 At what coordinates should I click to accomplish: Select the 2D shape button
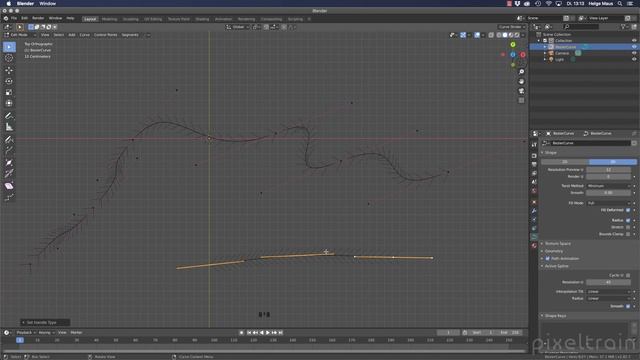pos(565,162)
